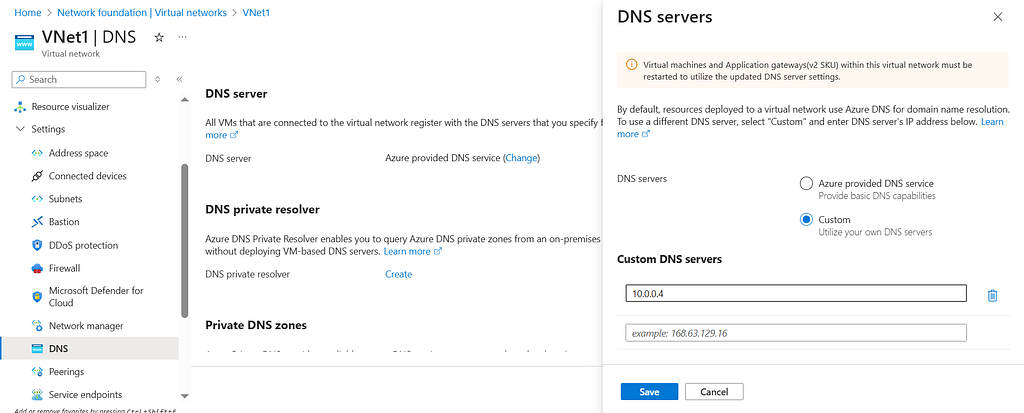
Task: Click the VNet1 virtual network icon
Action: [x=24, y=43]
